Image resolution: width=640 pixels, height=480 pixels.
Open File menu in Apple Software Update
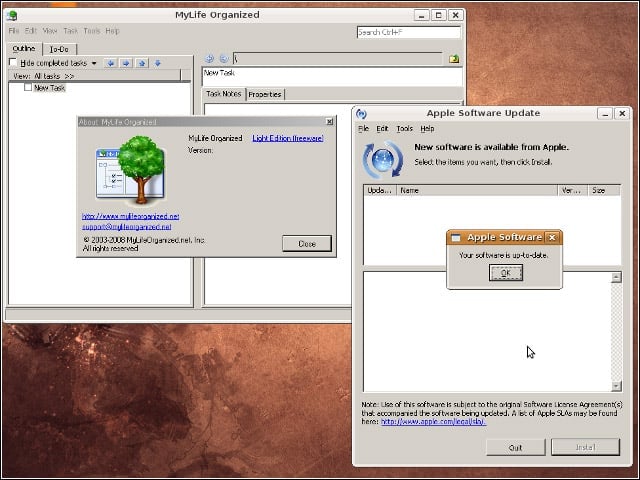coord(363,129)
